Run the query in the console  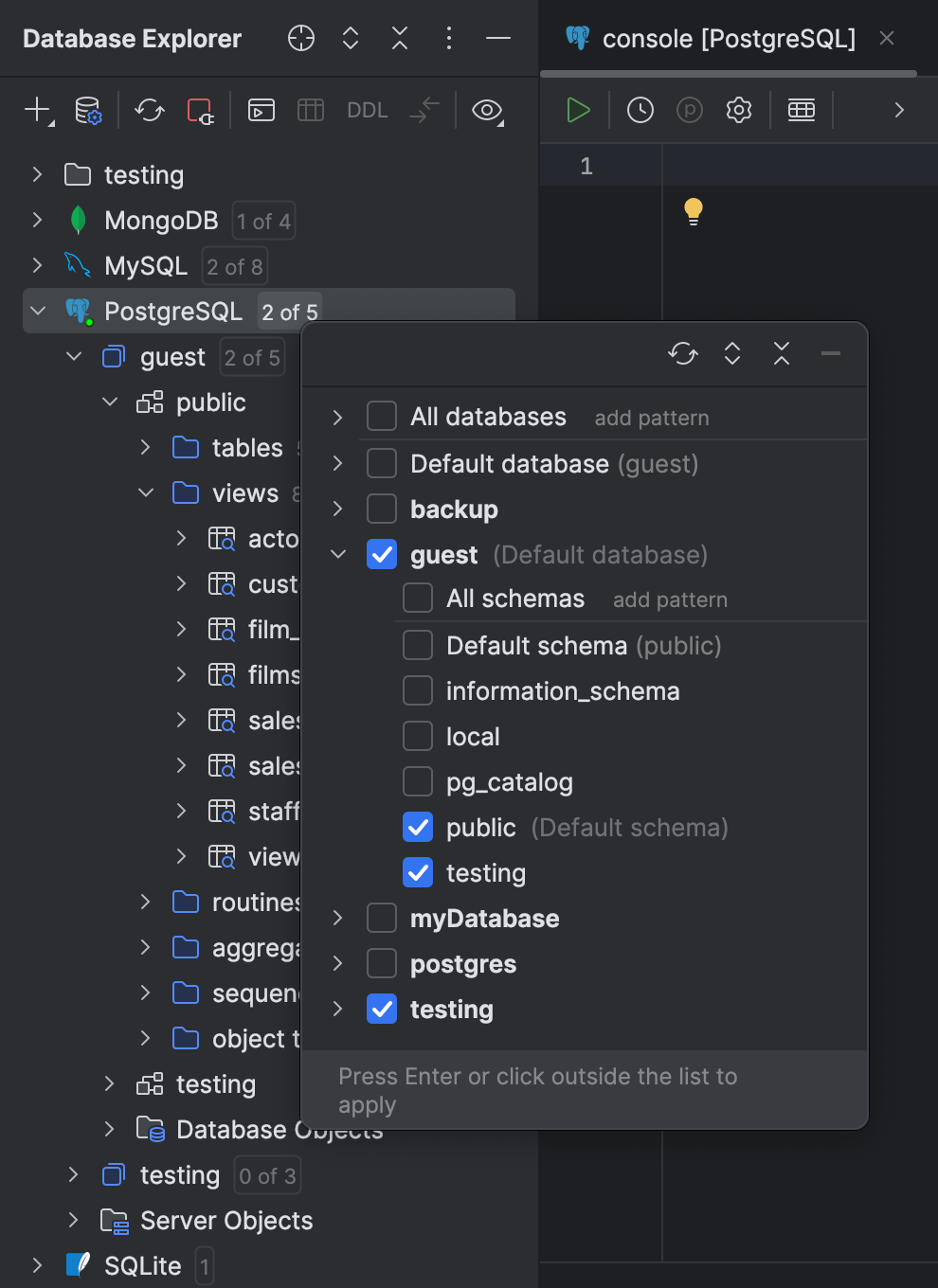tap(577, 110)
